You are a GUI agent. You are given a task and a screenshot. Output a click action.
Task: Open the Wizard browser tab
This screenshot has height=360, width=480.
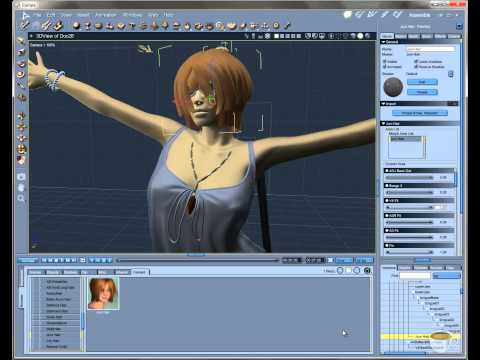click(x=122, y=272)
